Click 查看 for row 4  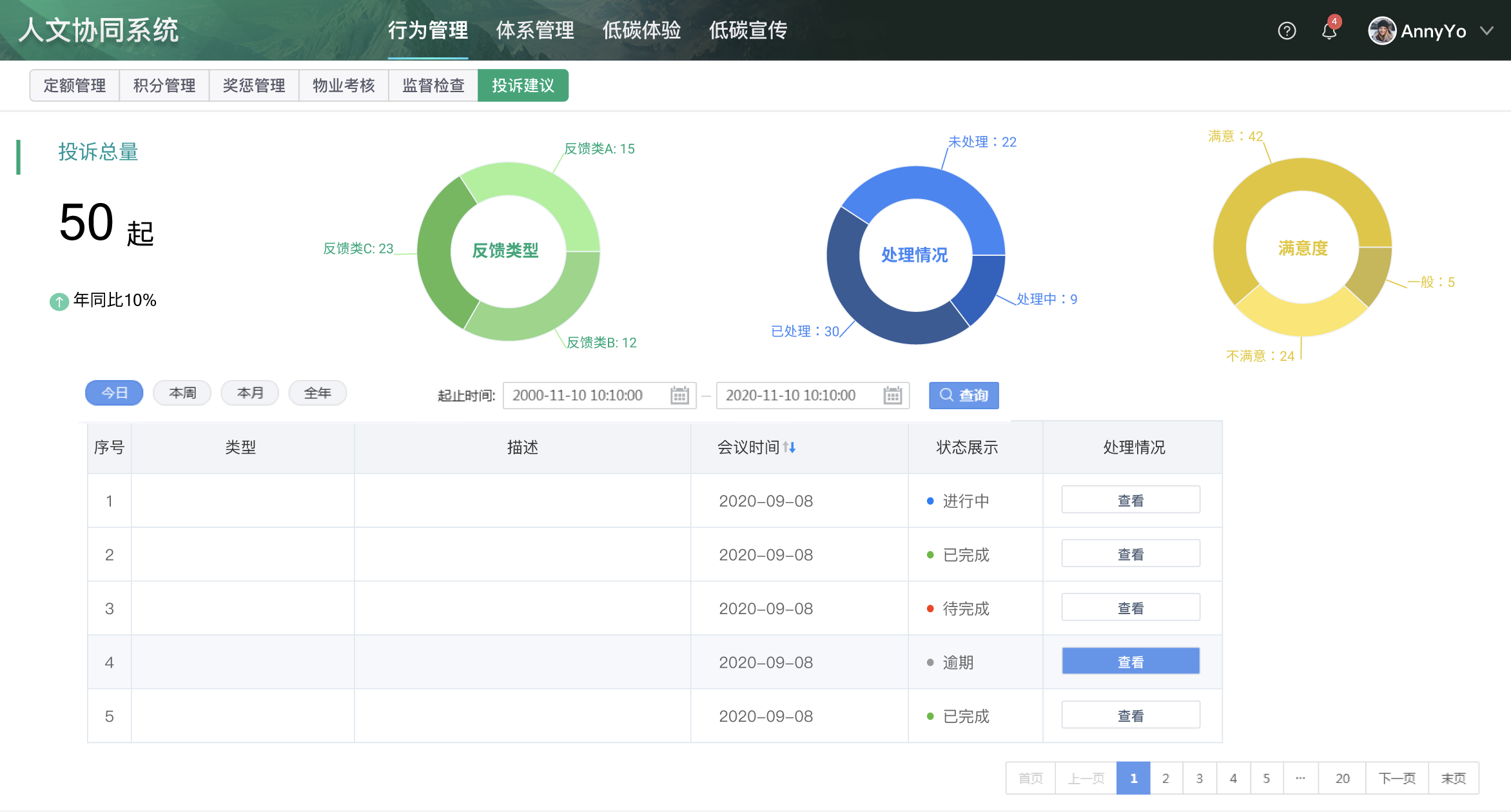[x=1130, y=662]
